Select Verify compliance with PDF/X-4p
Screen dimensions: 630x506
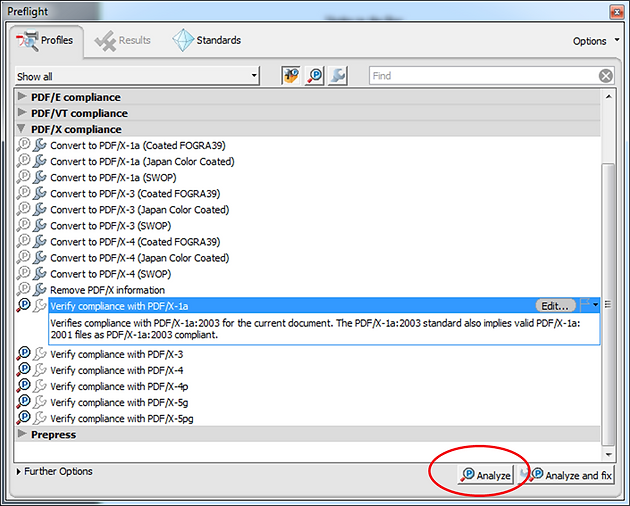coord(119,387)
